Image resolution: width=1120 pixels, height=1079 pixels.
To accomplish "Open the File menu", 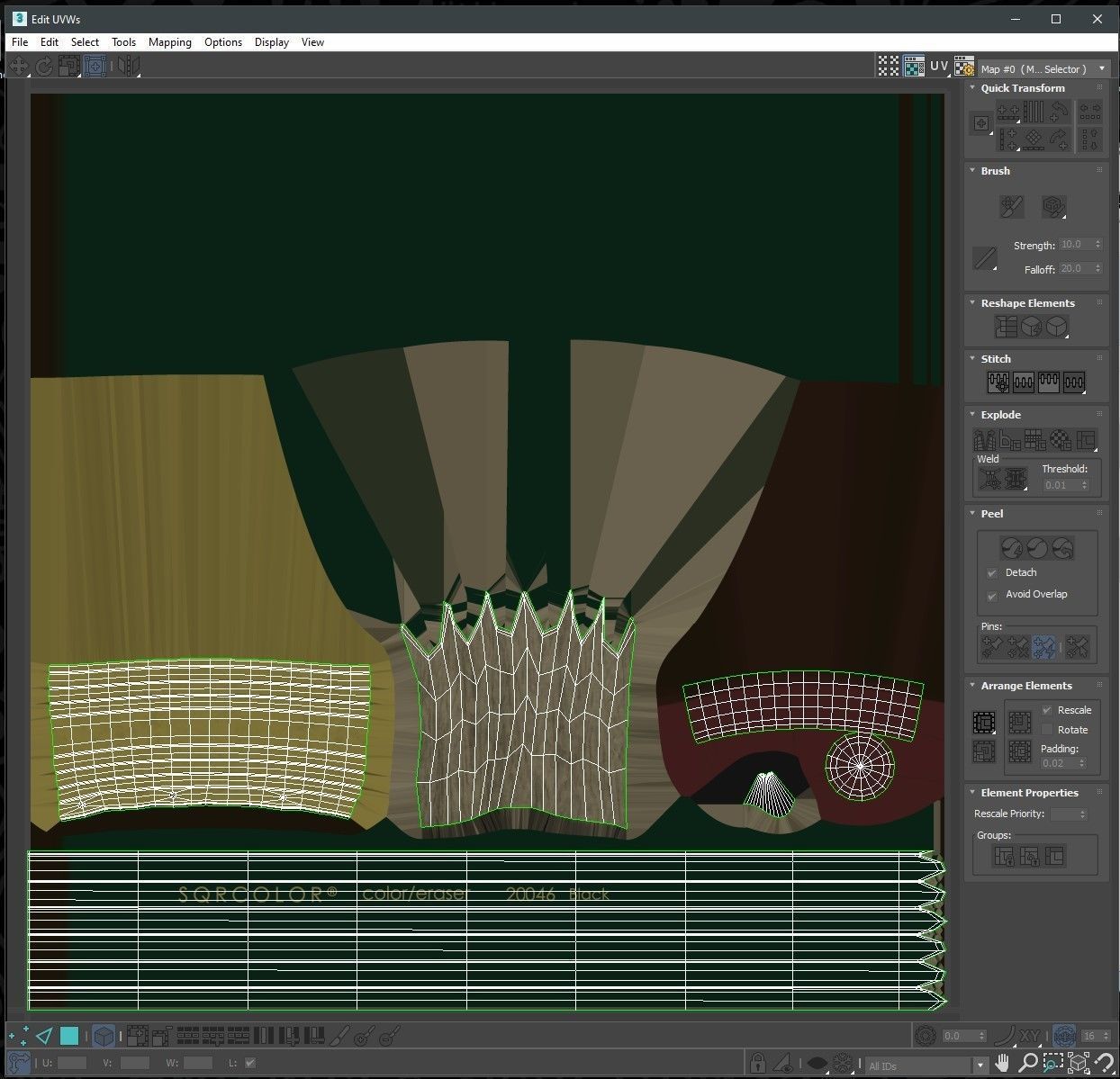I will pos(20,42).
